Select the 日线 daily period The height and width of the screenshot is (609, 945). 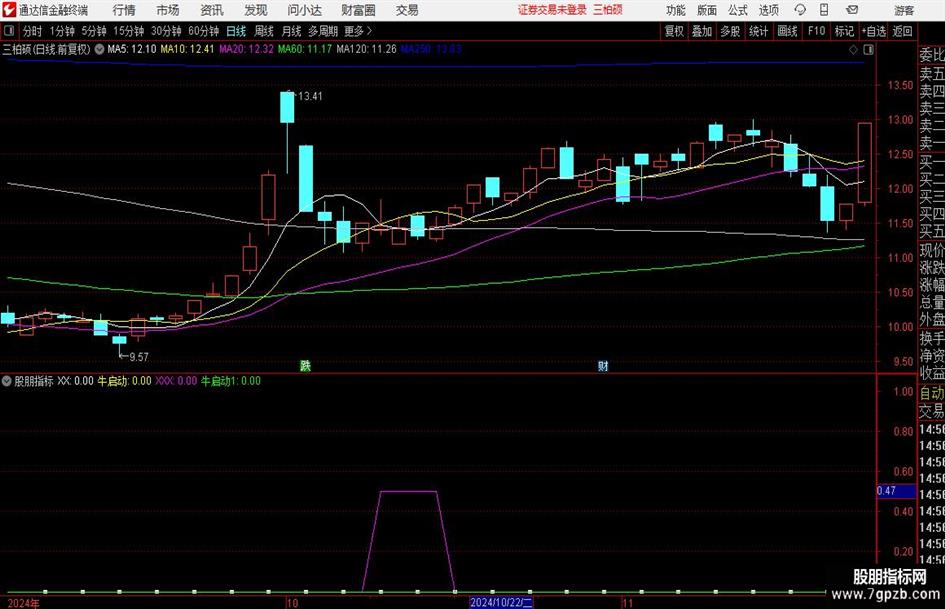tap(236, 31)
